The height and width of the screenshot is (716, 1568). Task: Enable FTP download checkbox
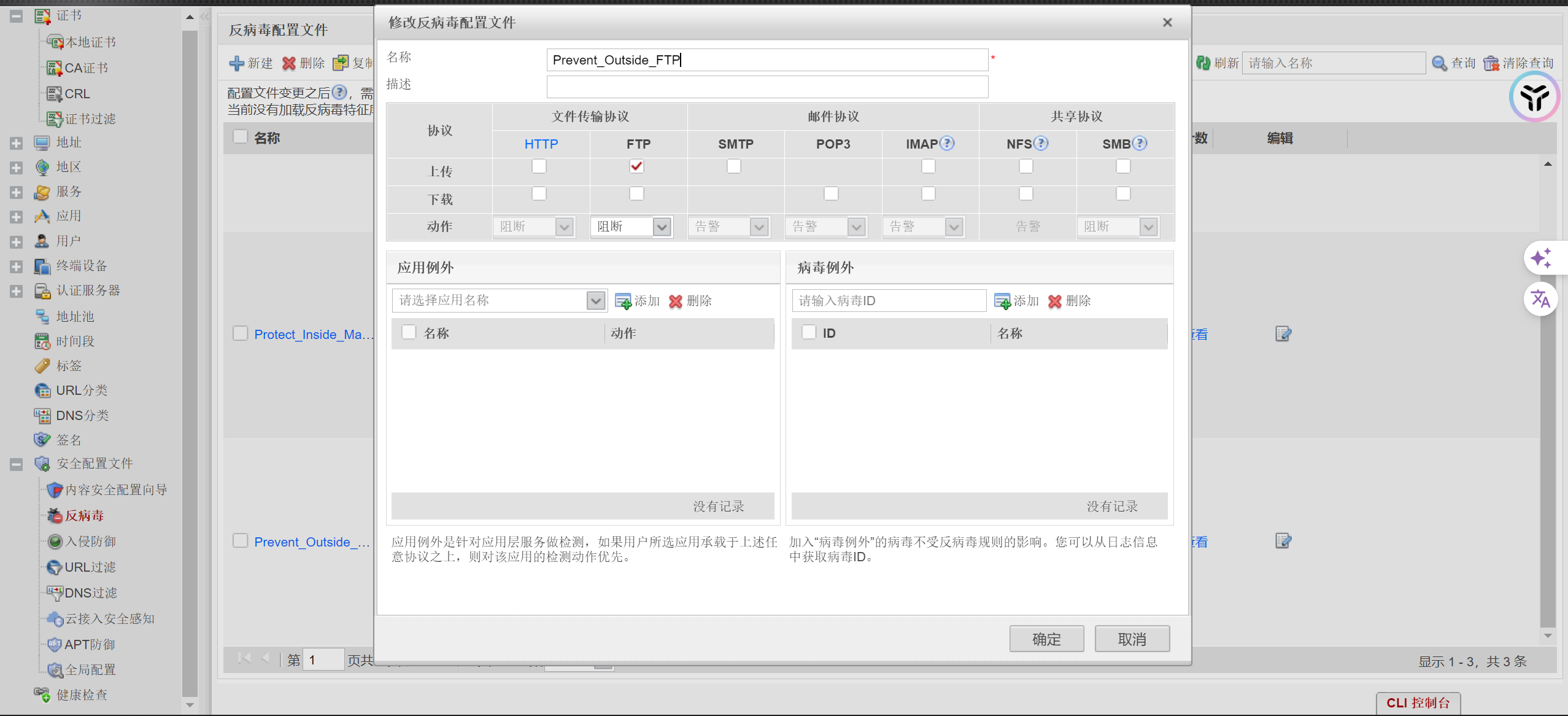point(636,193)
